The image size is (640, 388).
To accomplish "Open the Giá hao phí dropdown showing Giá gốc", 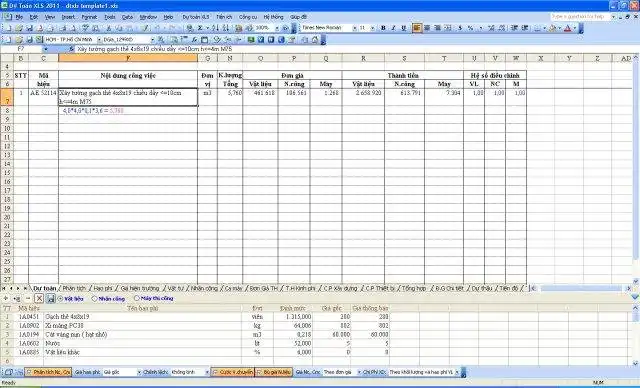I will (x=139, y=372).
